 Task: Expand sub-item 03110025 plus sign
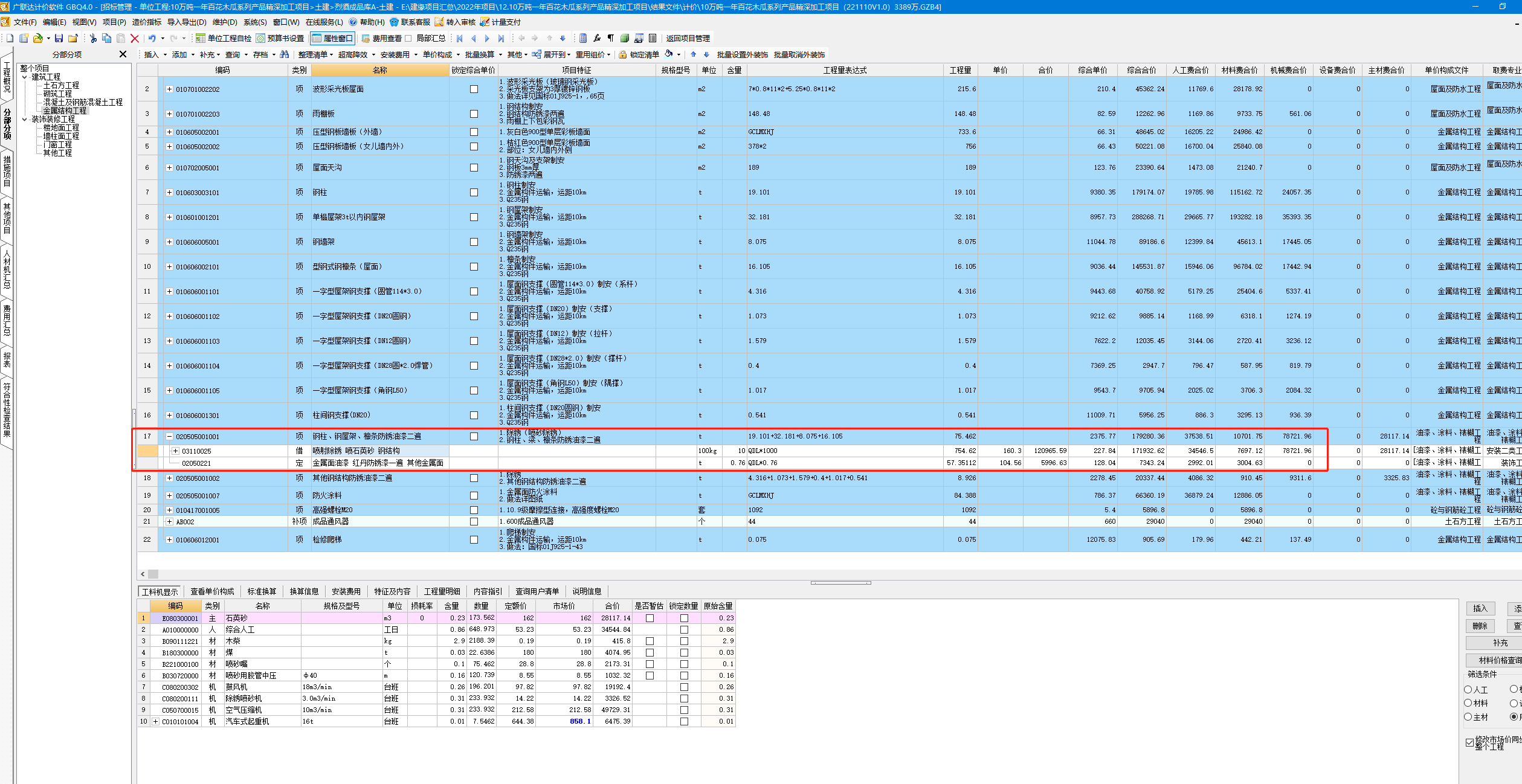tap(175, 451)
